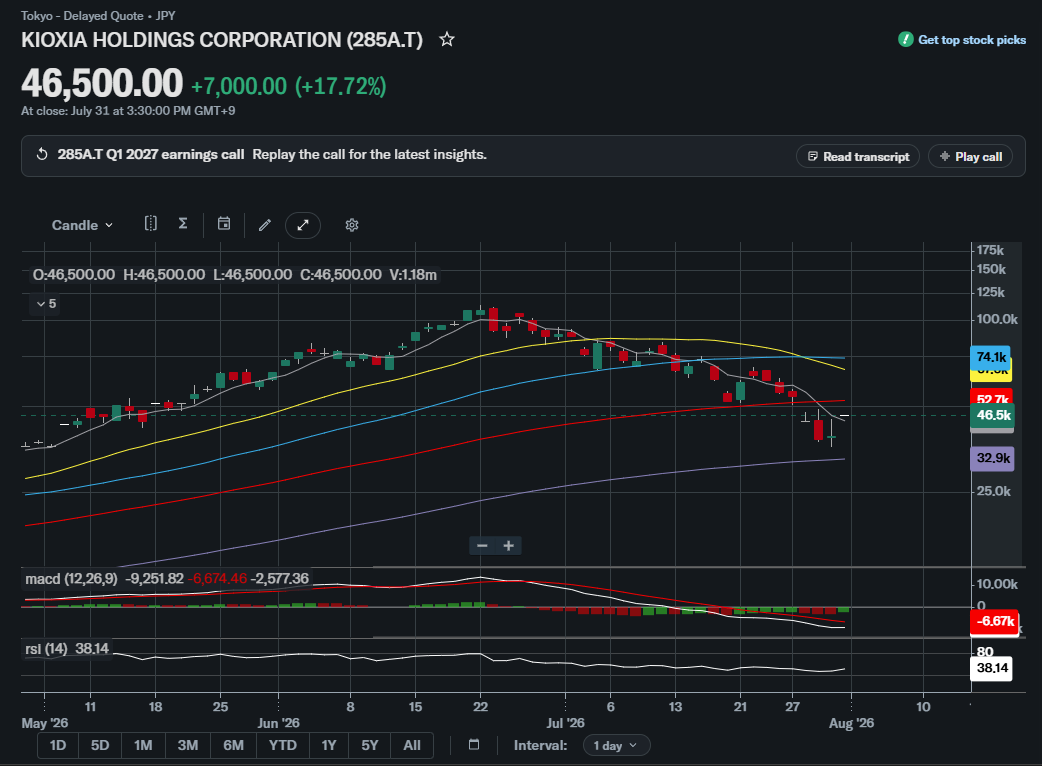Viewport: 1042px width, 766px height.
Task: Open the Interval 1 day dropdown
Action: coord(616,745)
